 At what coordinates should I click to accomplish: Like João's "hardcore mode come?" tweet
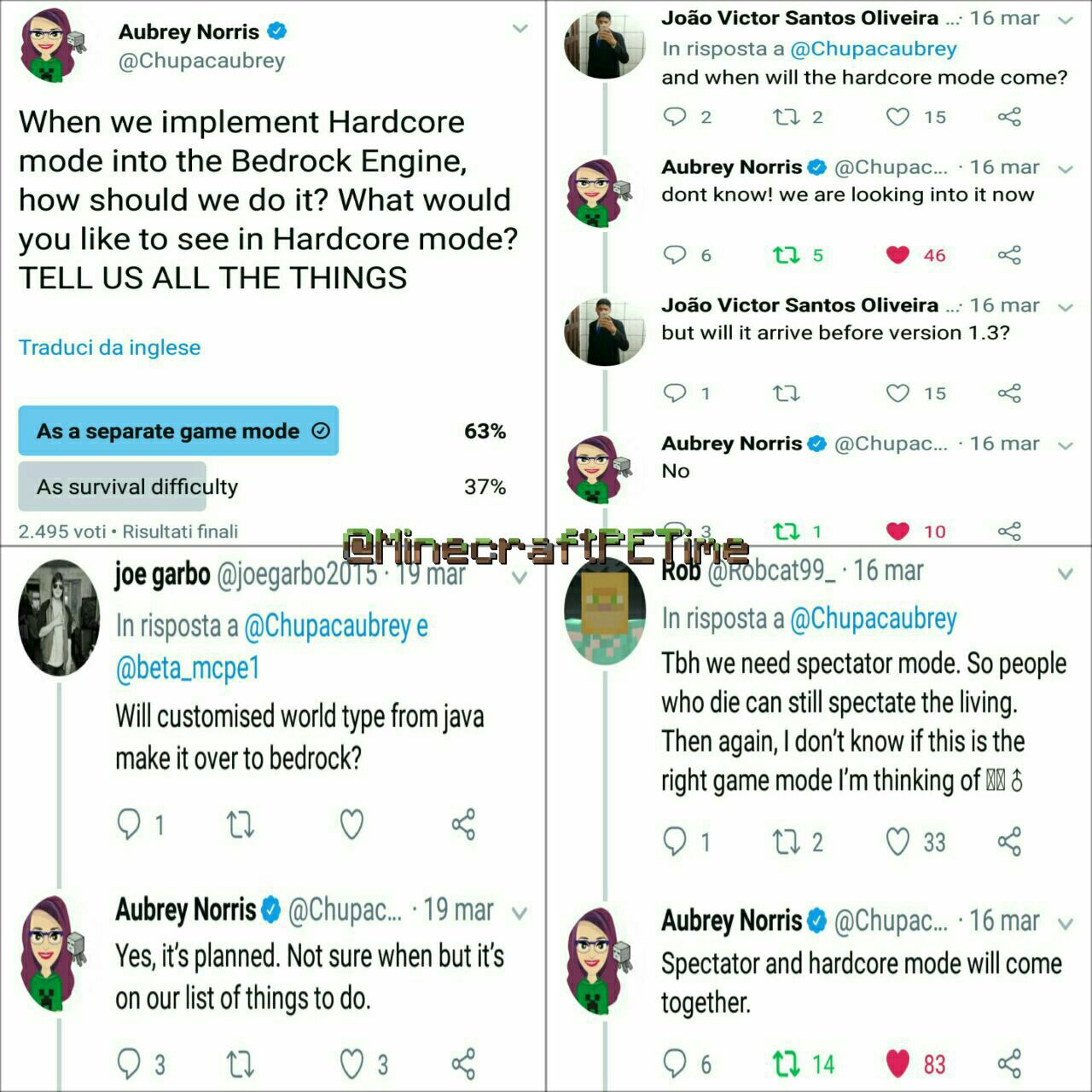[897, 116]
